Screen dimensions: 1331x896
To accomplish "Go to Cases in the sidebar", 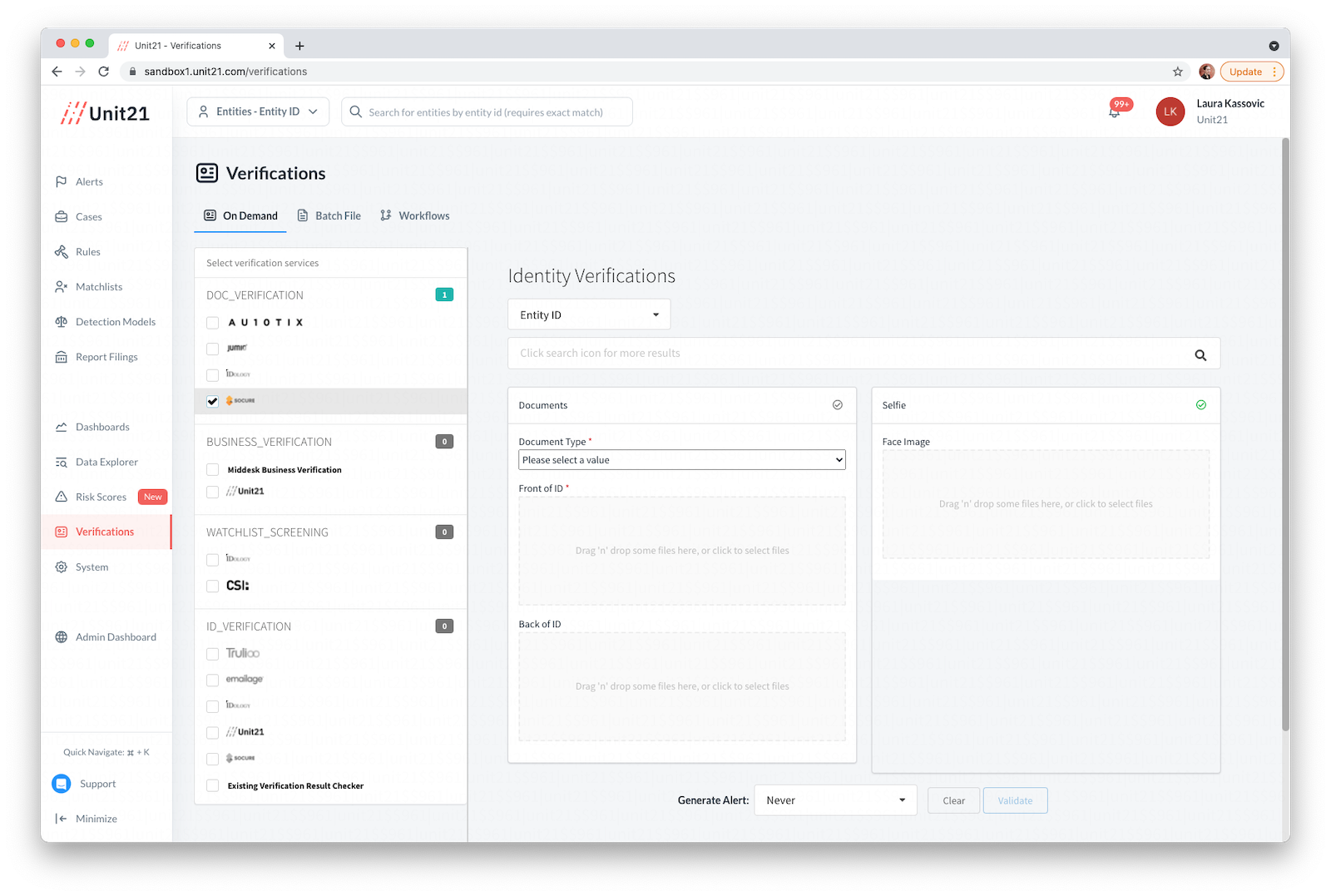I will [x=88, y=216].
